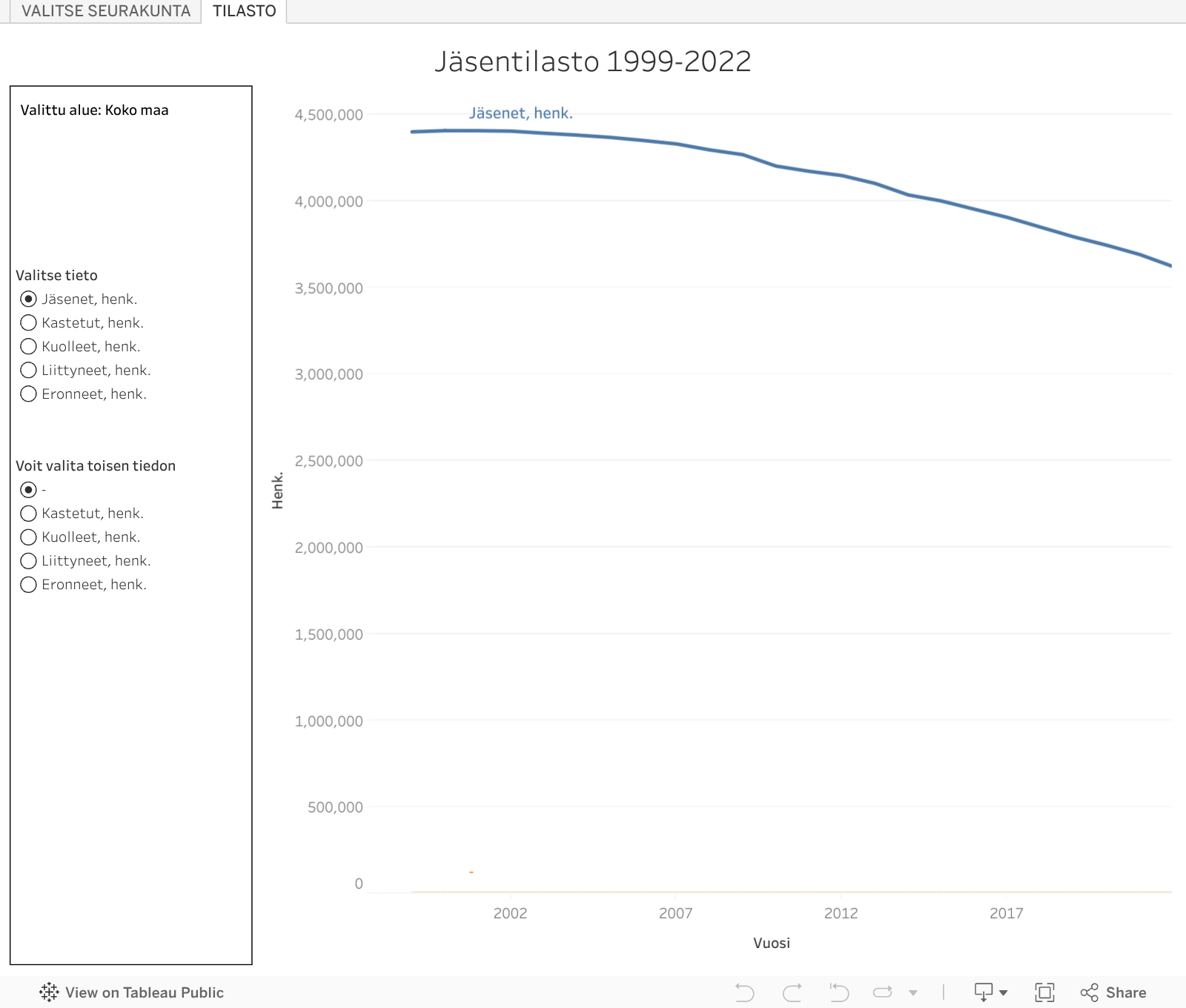Open the download options
The width and height of the screenshot is (1186, 1008).
click(982, 992)
